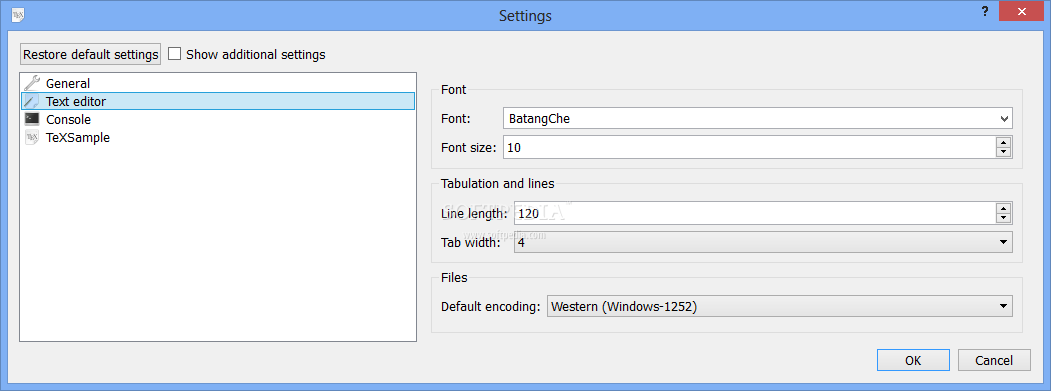Select the TeXSample settings category
1051x391 pixels.
pyautogui.click(x=218, y=137)
